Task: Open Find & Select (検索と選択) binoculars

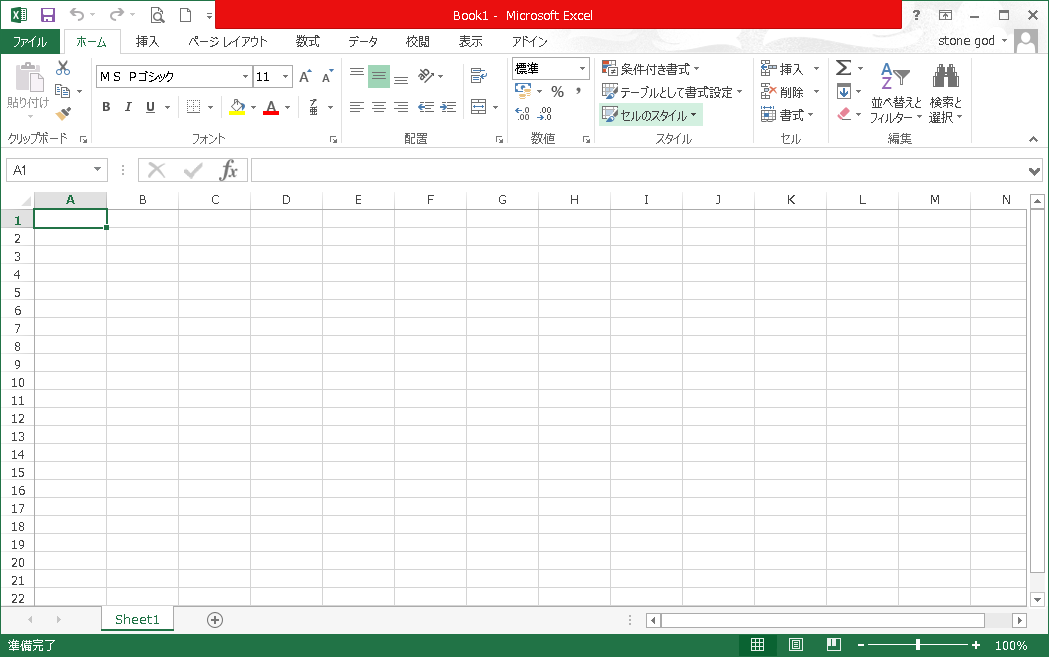Action: pyautogui.click(x=946, y=94)
